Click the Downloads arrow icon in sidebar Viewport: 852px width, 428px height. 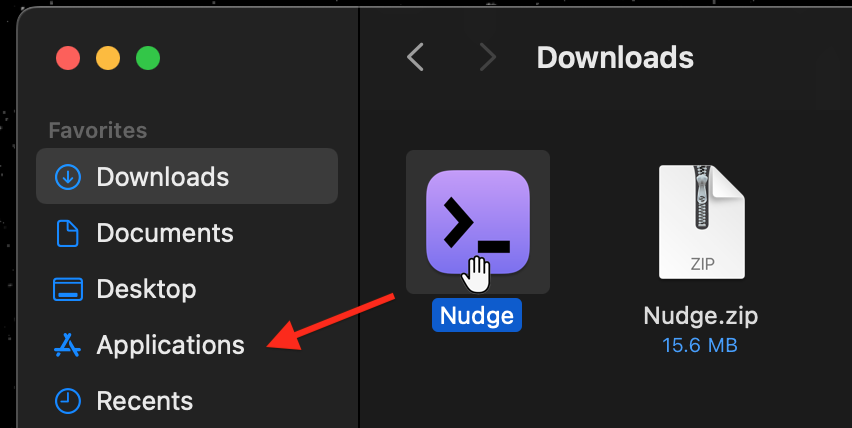click(68, 177)
